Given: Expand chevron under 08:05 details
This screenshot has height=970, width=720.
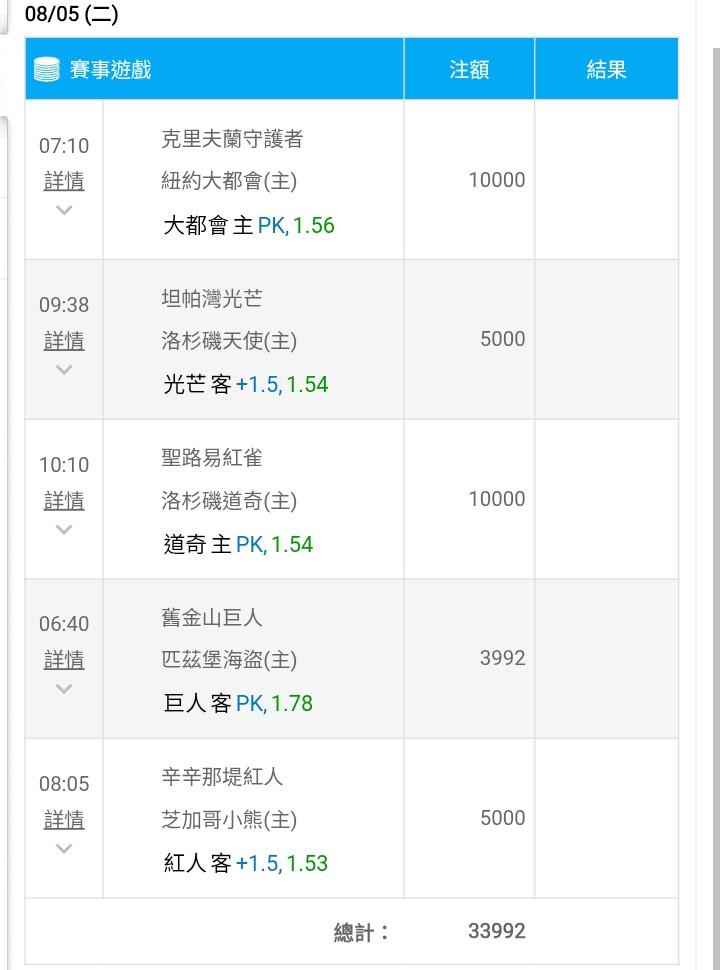Looking at the screenshot, I should tap(64, 849).
